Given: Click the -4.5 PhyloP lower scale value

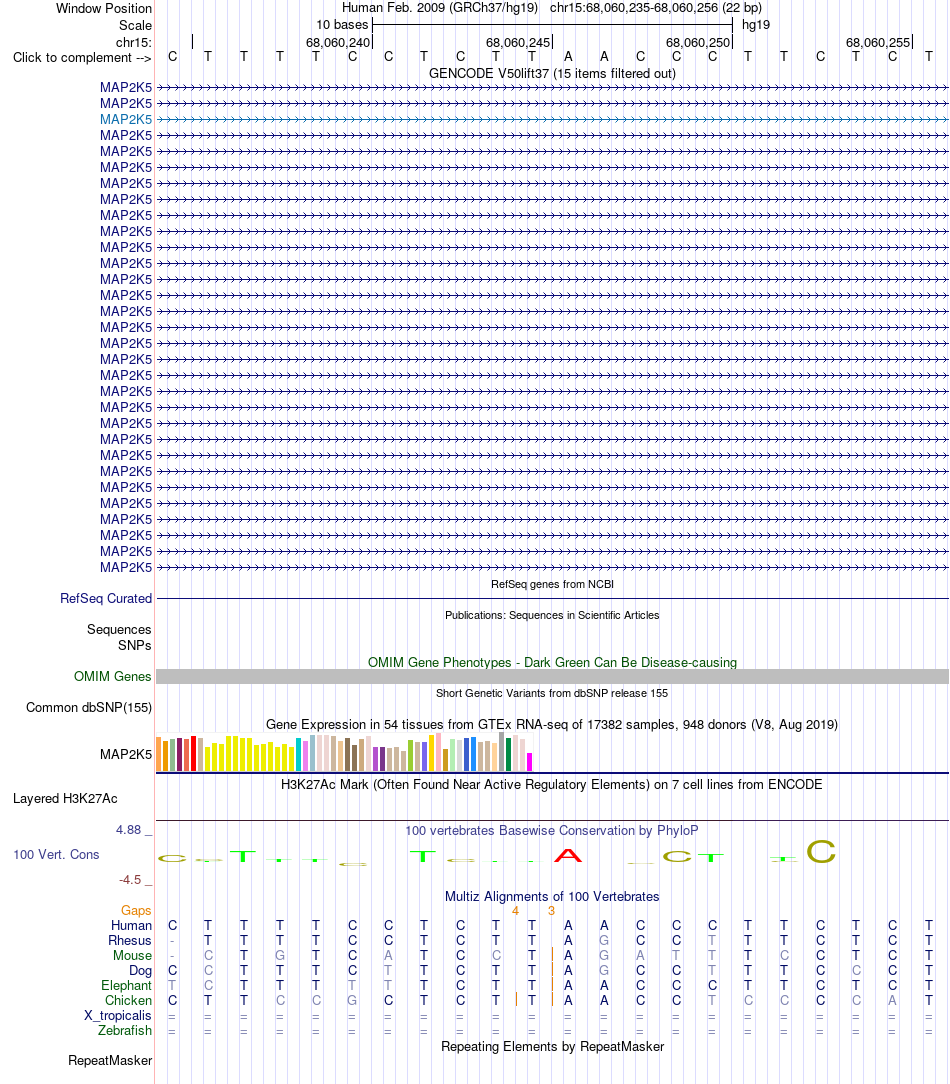Looking at the screenshot, I should point(129,880).
